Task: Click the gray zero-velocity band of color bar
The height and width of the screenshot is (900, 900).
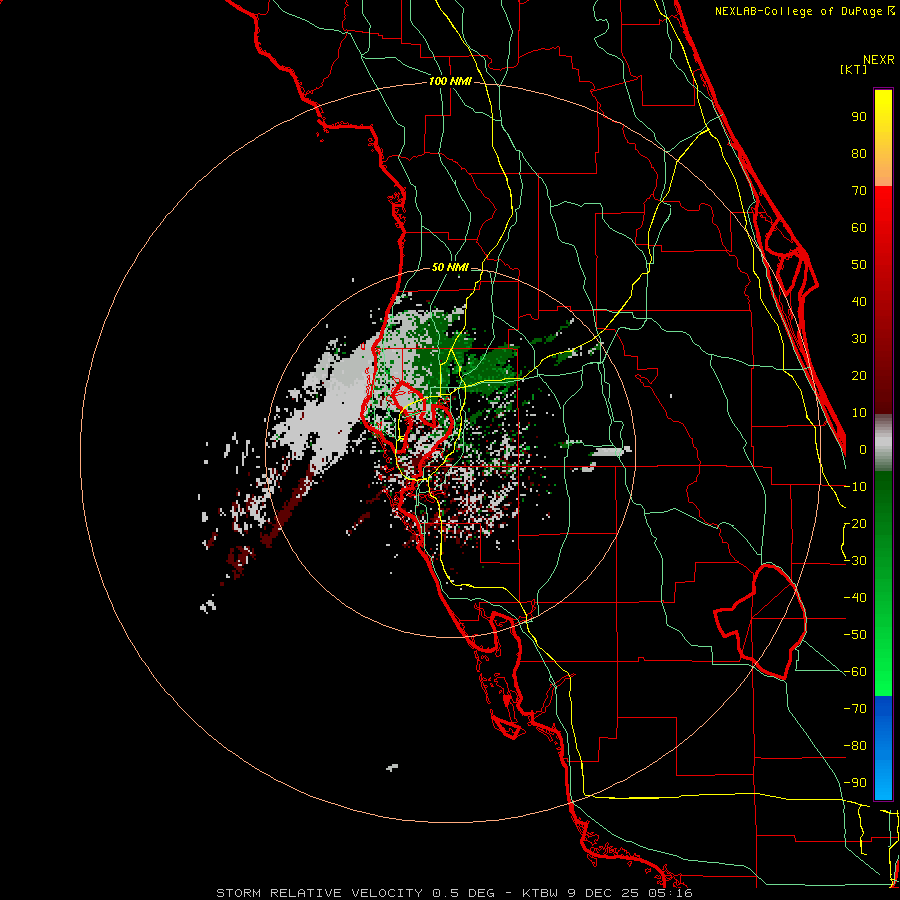Action: (883, 443)
